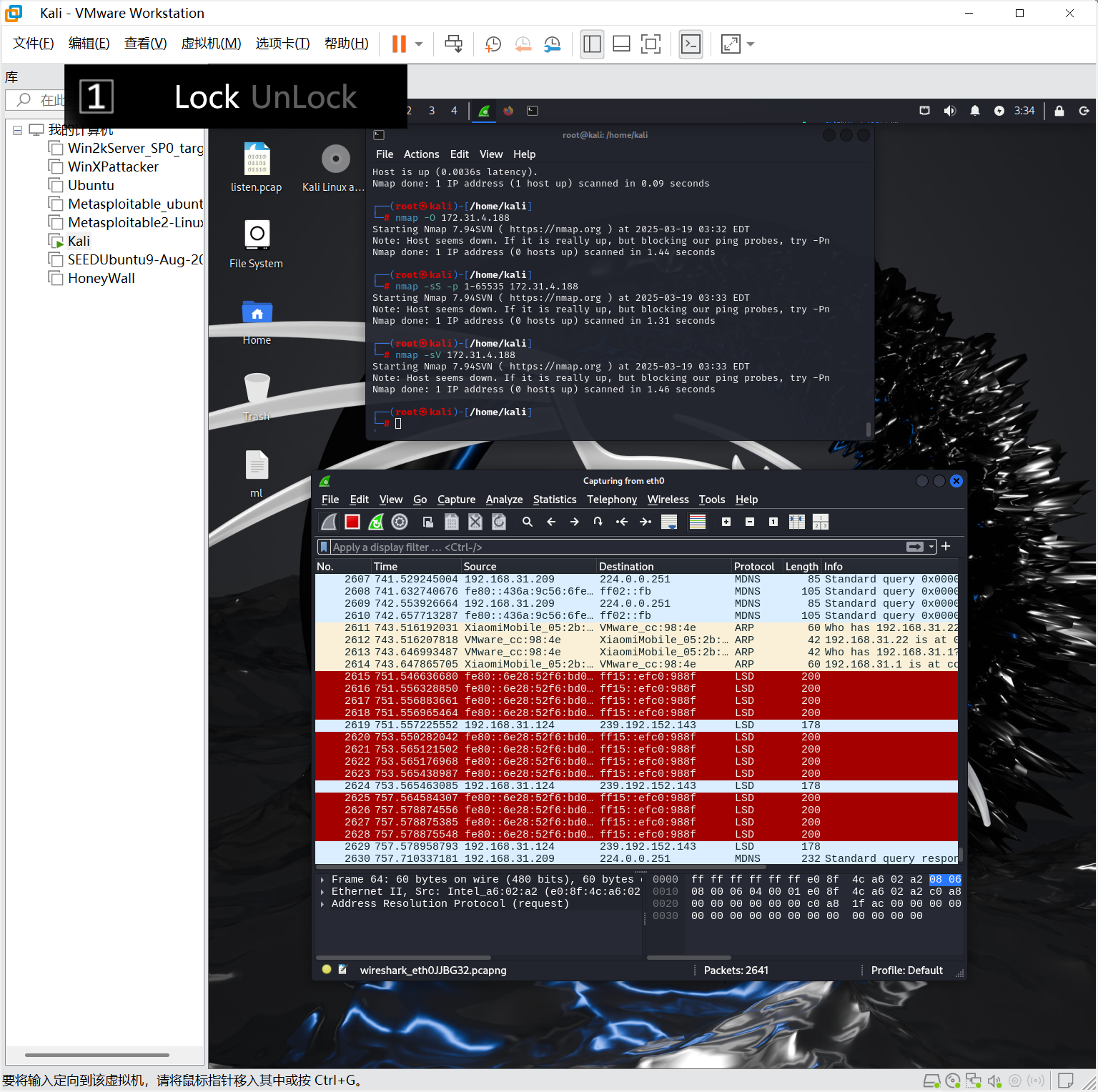
Task: Find a packet using magnifier icon
Action: [x=528, y=522]
